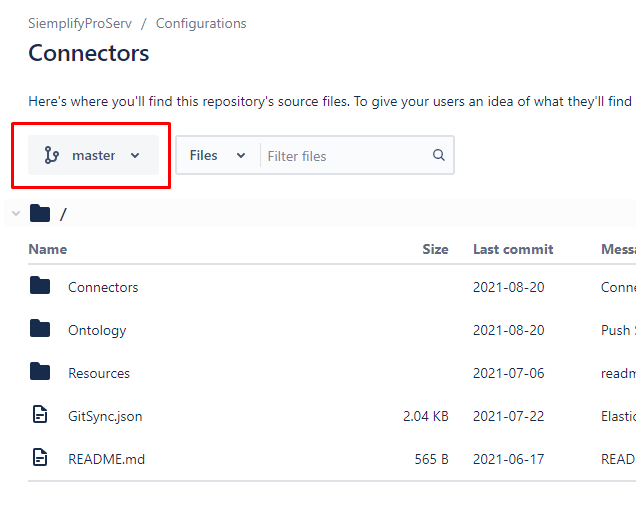636x524 pixels.
Task: Browse the Resources folder
Action: pyautogui.click(x=99, y=373)
